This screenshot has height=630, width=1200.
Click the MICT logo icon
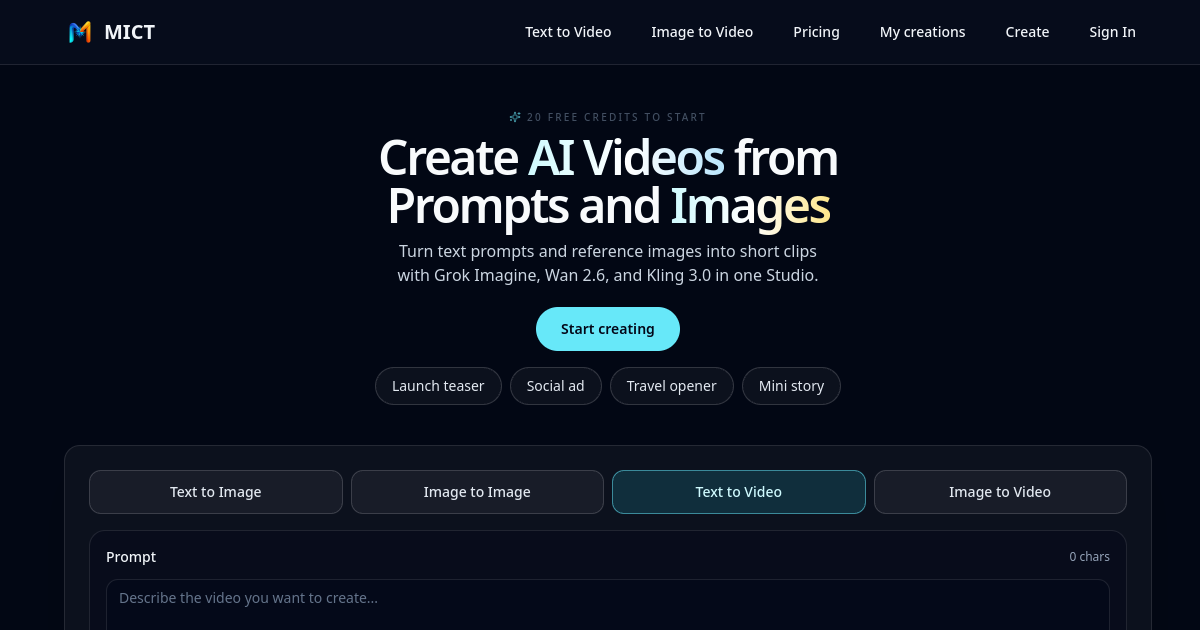[80, 32]
